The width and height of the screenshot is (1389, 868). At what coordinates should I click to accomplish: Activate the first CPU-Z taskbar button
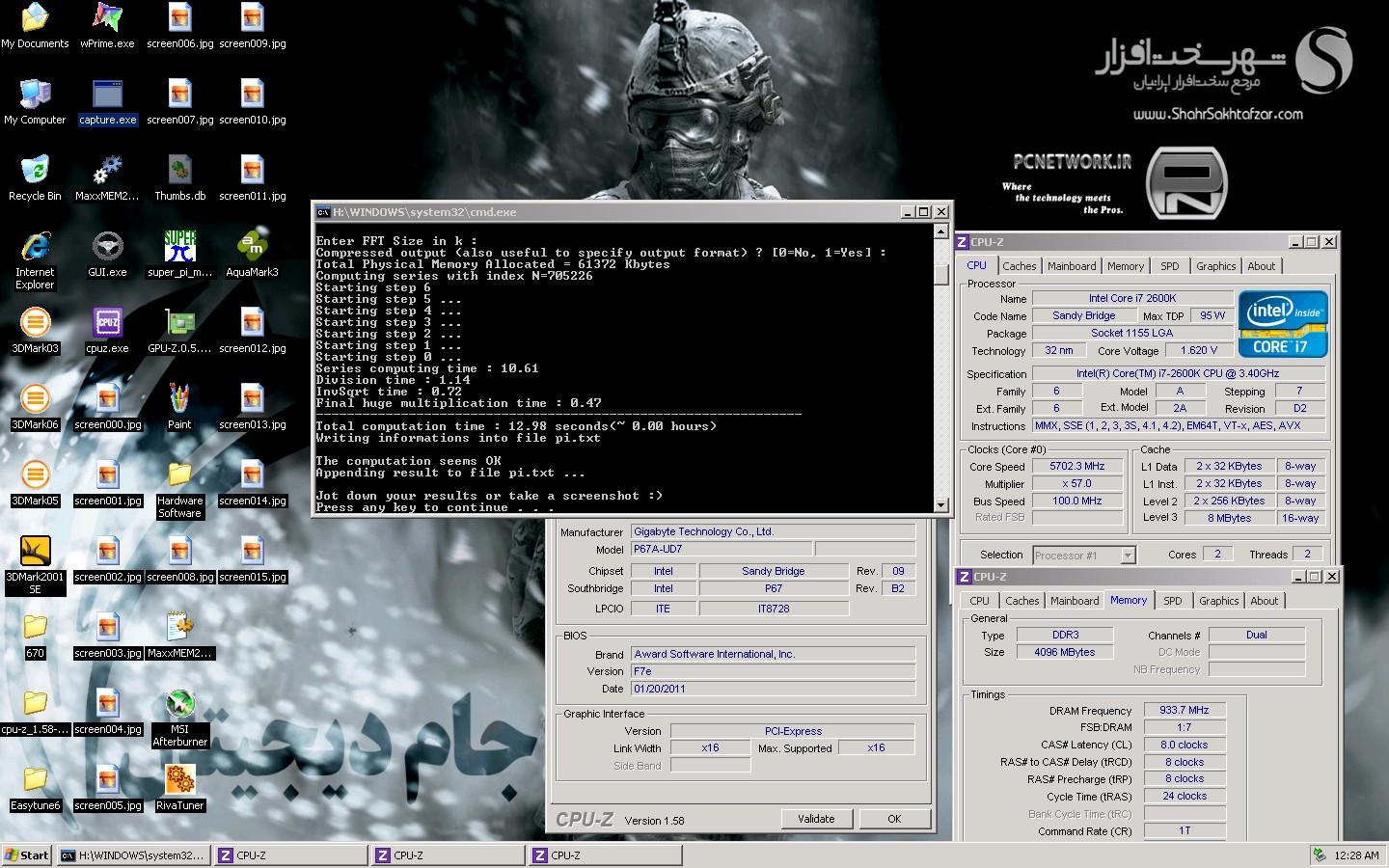pyautogui.click(x=291, y=855)
